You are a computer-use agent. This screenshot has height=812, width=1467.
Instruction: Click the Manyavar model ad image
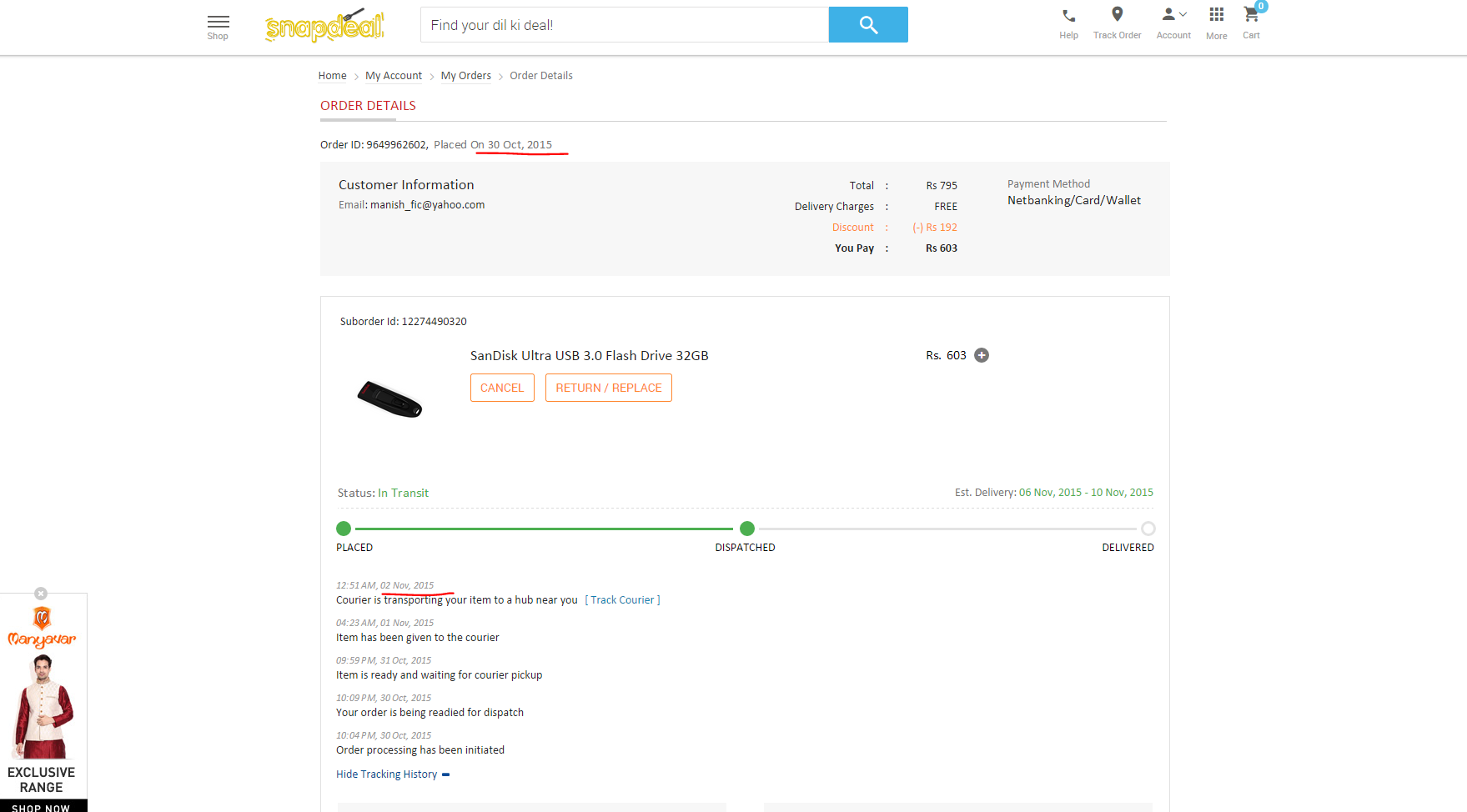[x=43, y=707]
